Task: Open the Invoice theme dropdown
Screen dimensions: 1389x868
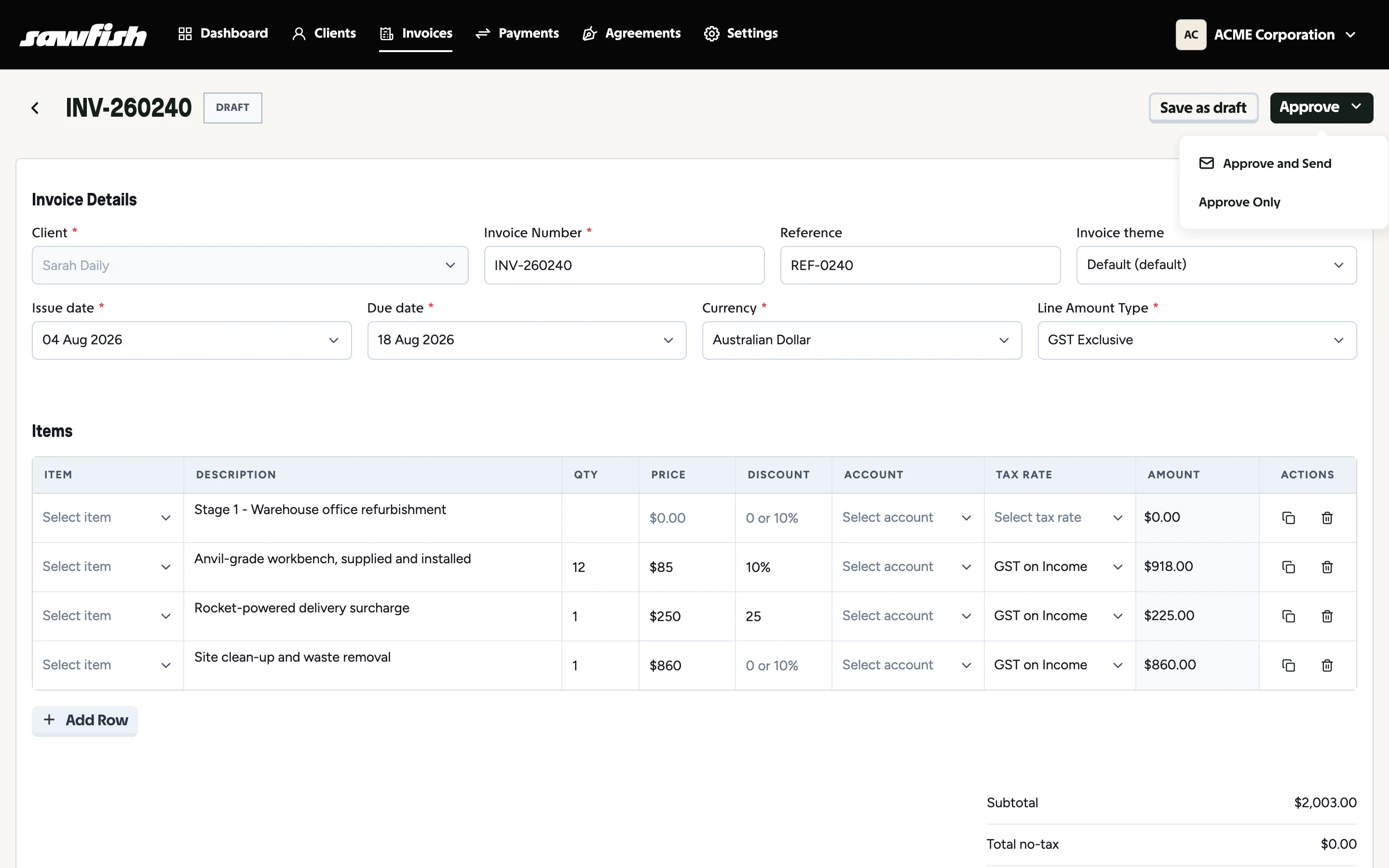Action: tap(1216, 265)
